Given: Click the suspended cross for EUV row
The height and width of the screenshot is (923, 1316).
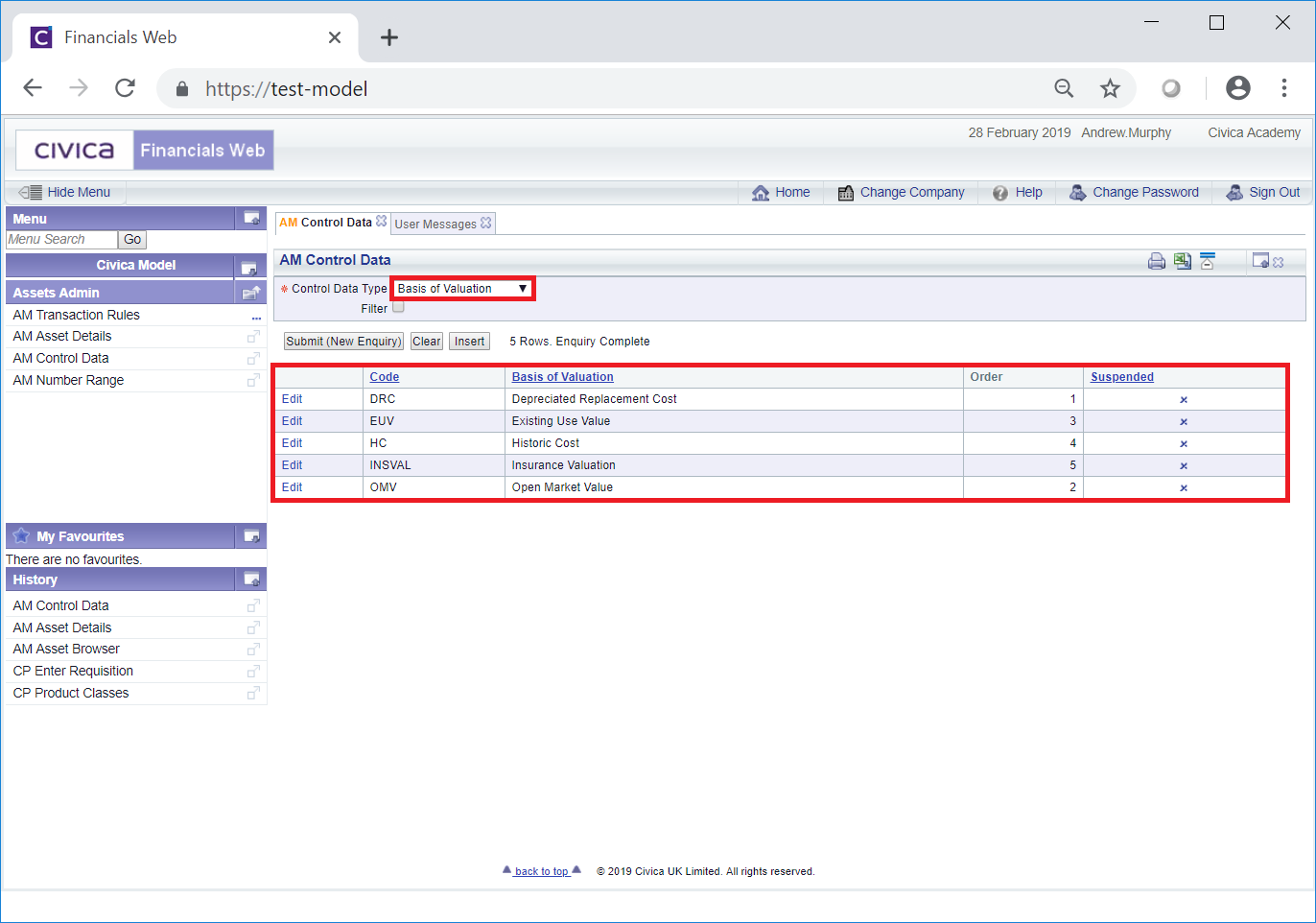Looking at the screenshot, I should click(1184, 422).
